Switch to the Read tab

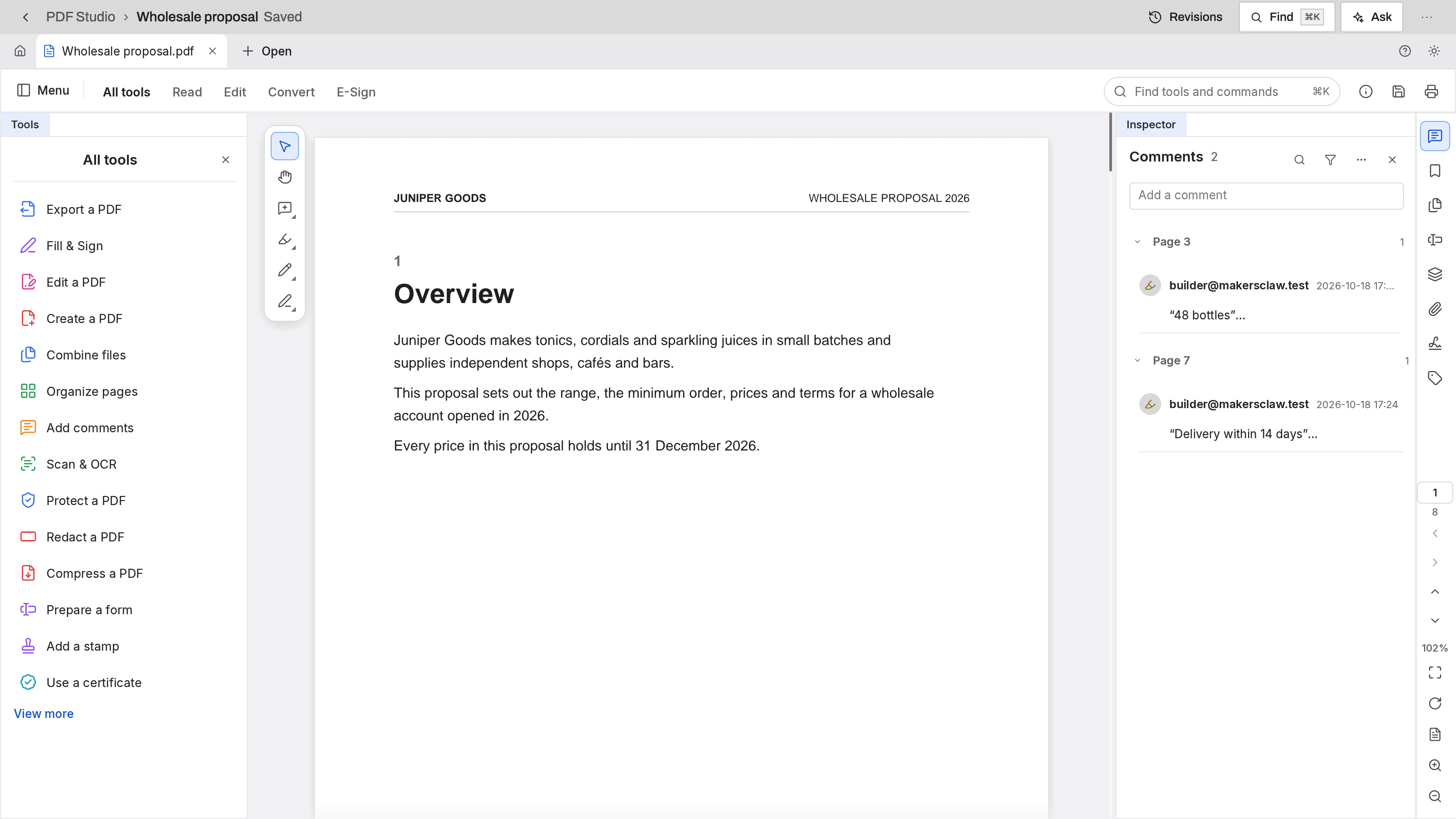click(x=187, y=92)
